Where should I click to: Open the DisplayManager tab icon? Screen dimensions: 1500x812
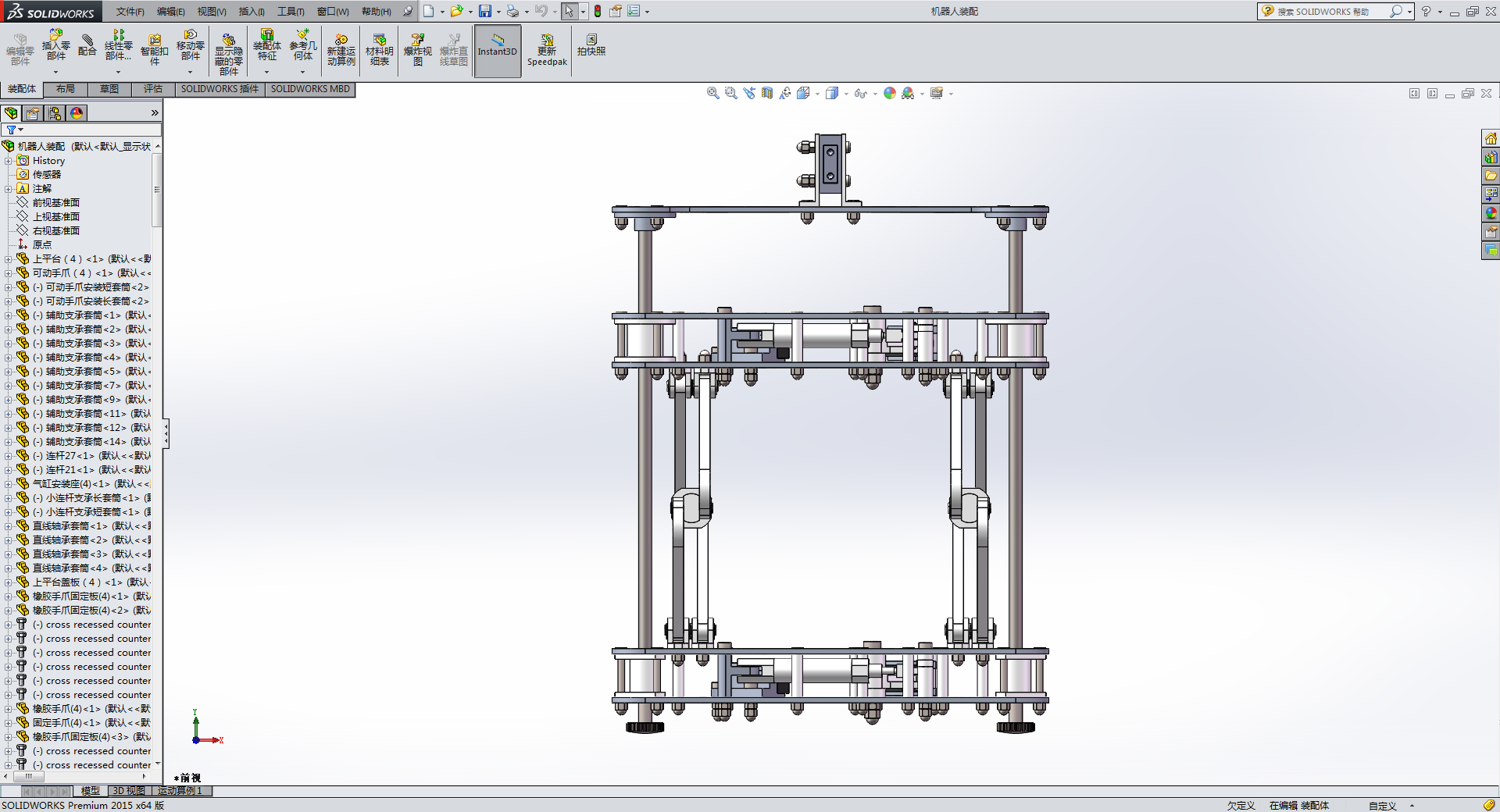point(77,113)
